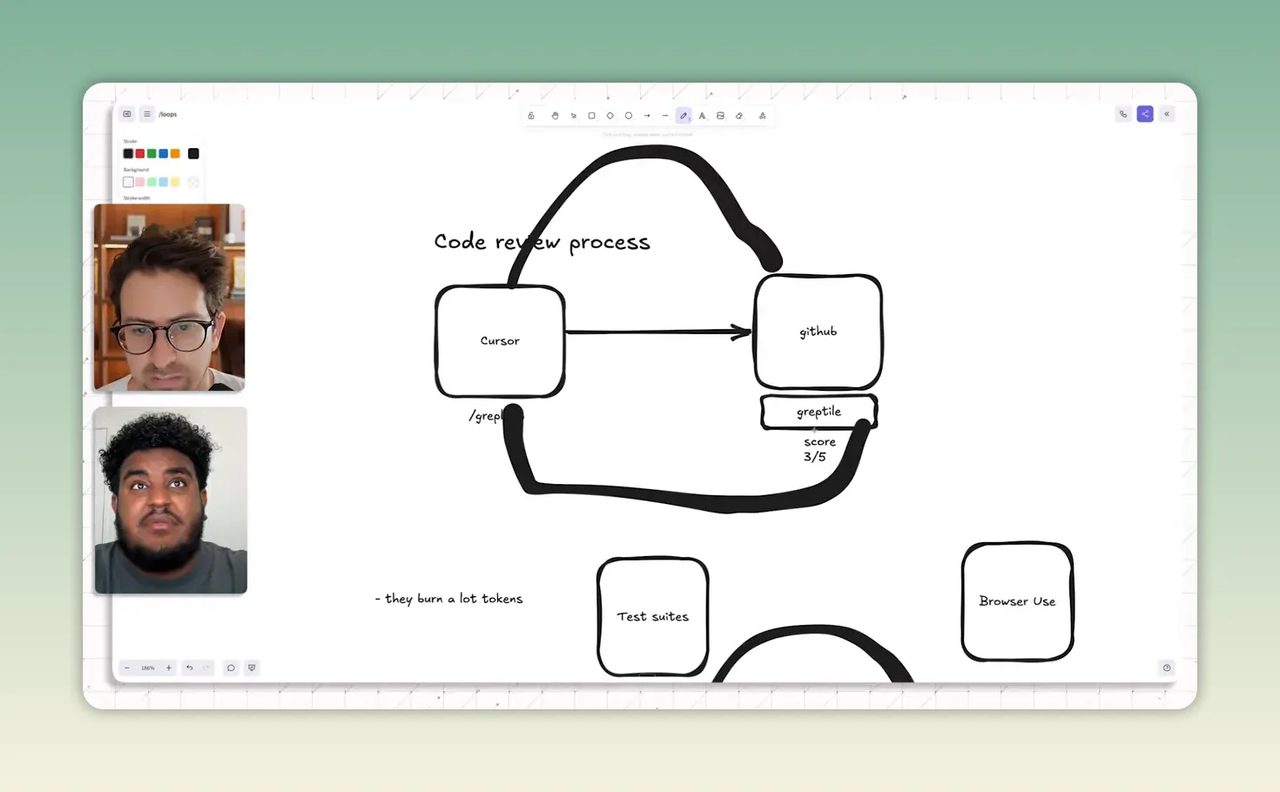The image size is (1280, 792).
Task: Open the comments bubble icon
Action: pos(231,668)
